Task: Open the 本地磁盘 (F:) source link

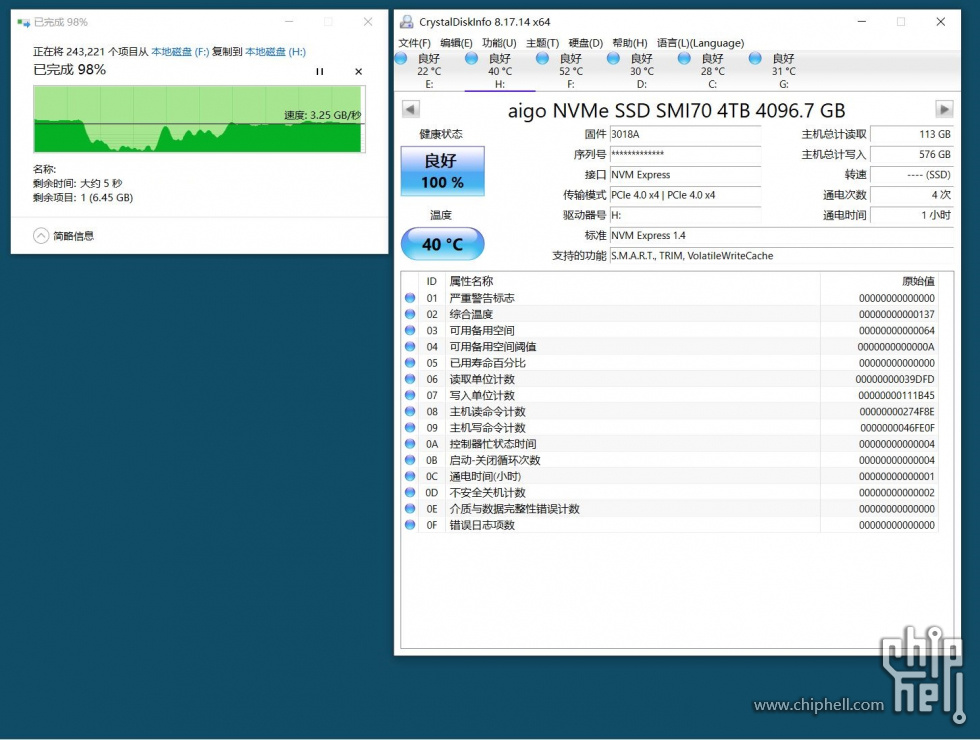Action: pos(180,52)
